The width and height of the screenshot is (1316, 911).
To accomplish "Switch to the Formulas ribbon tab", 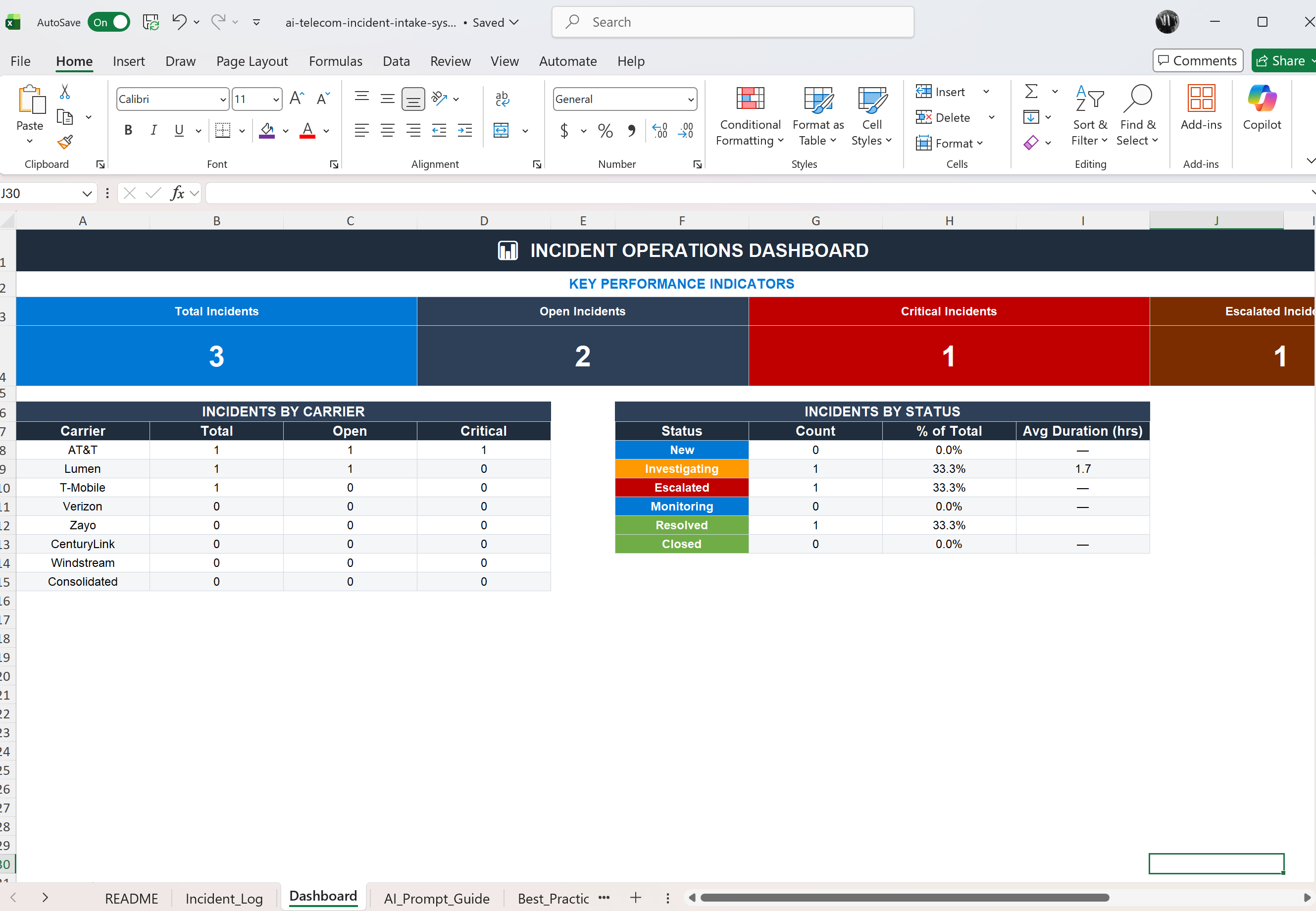I will click(x=335, y=61).
